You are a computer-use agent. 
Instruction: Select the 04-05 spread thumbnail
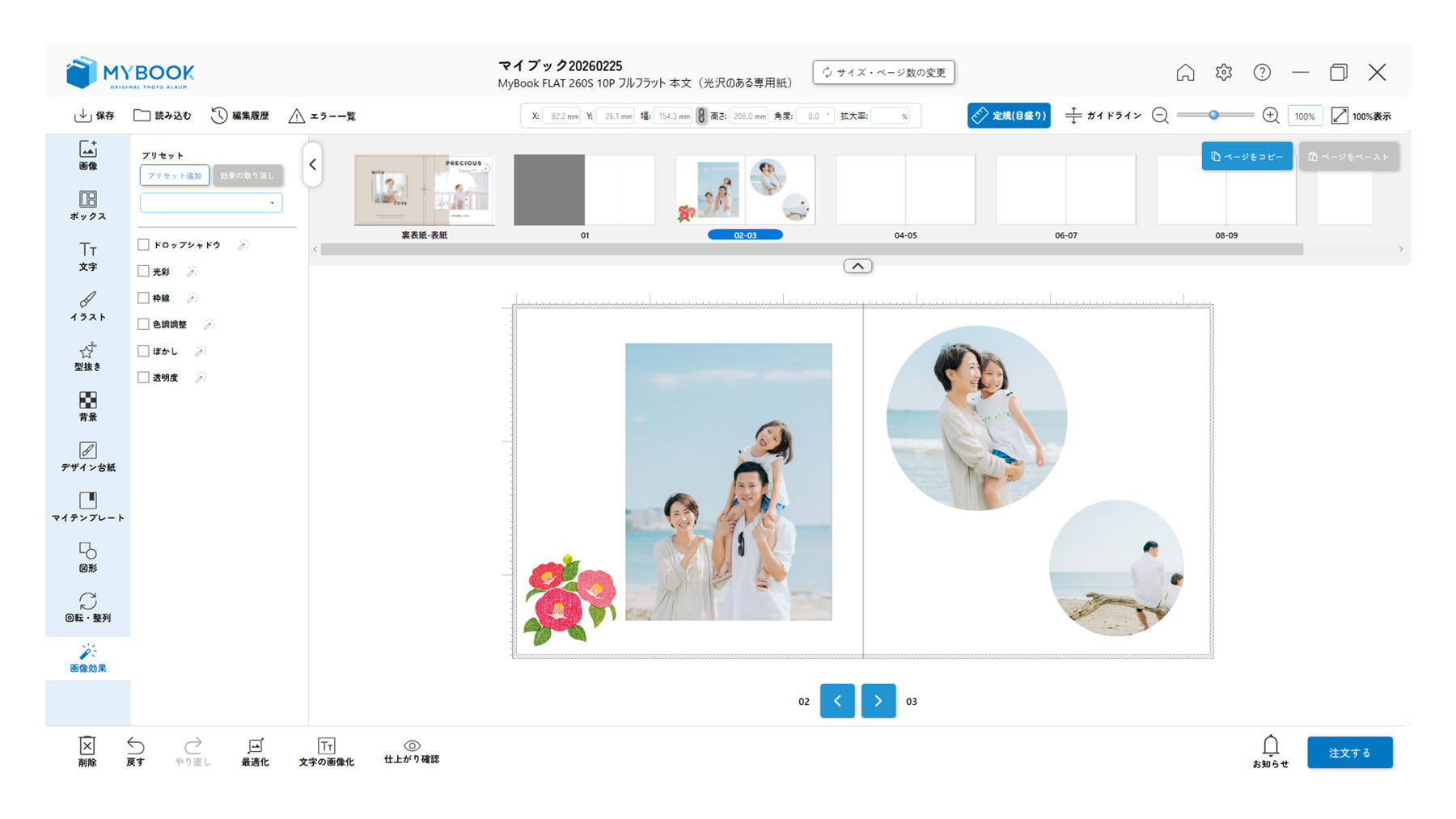coord(905,190)
